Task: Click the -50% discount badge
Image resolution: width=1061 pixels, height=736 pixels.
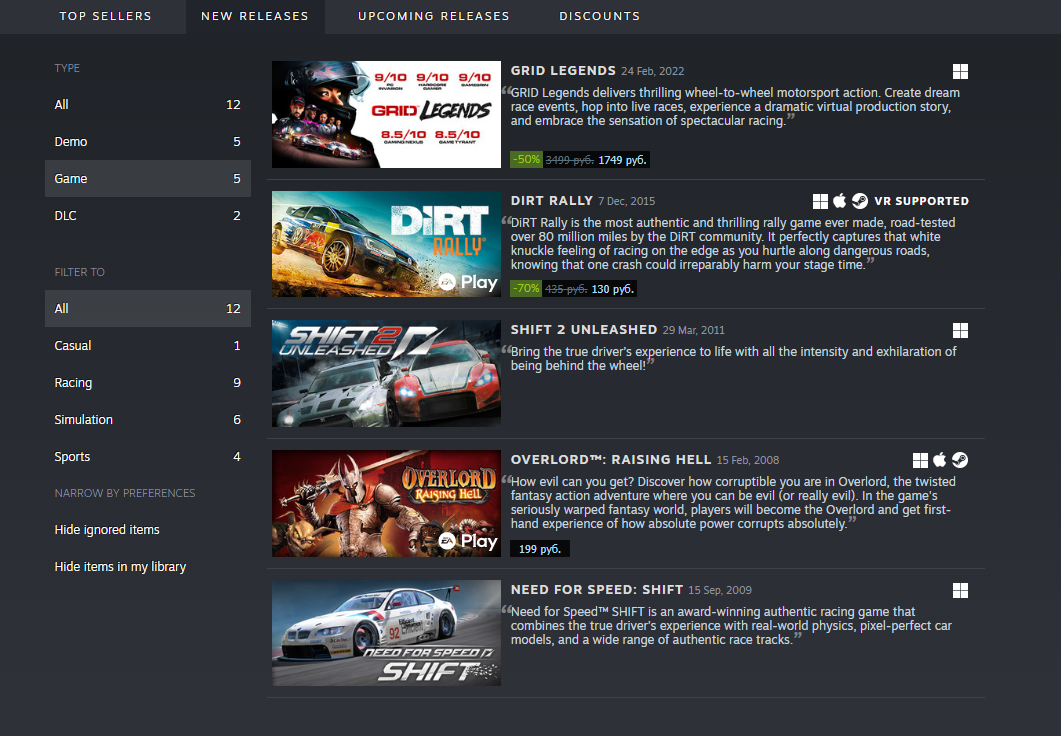Action: coord(526,160)
